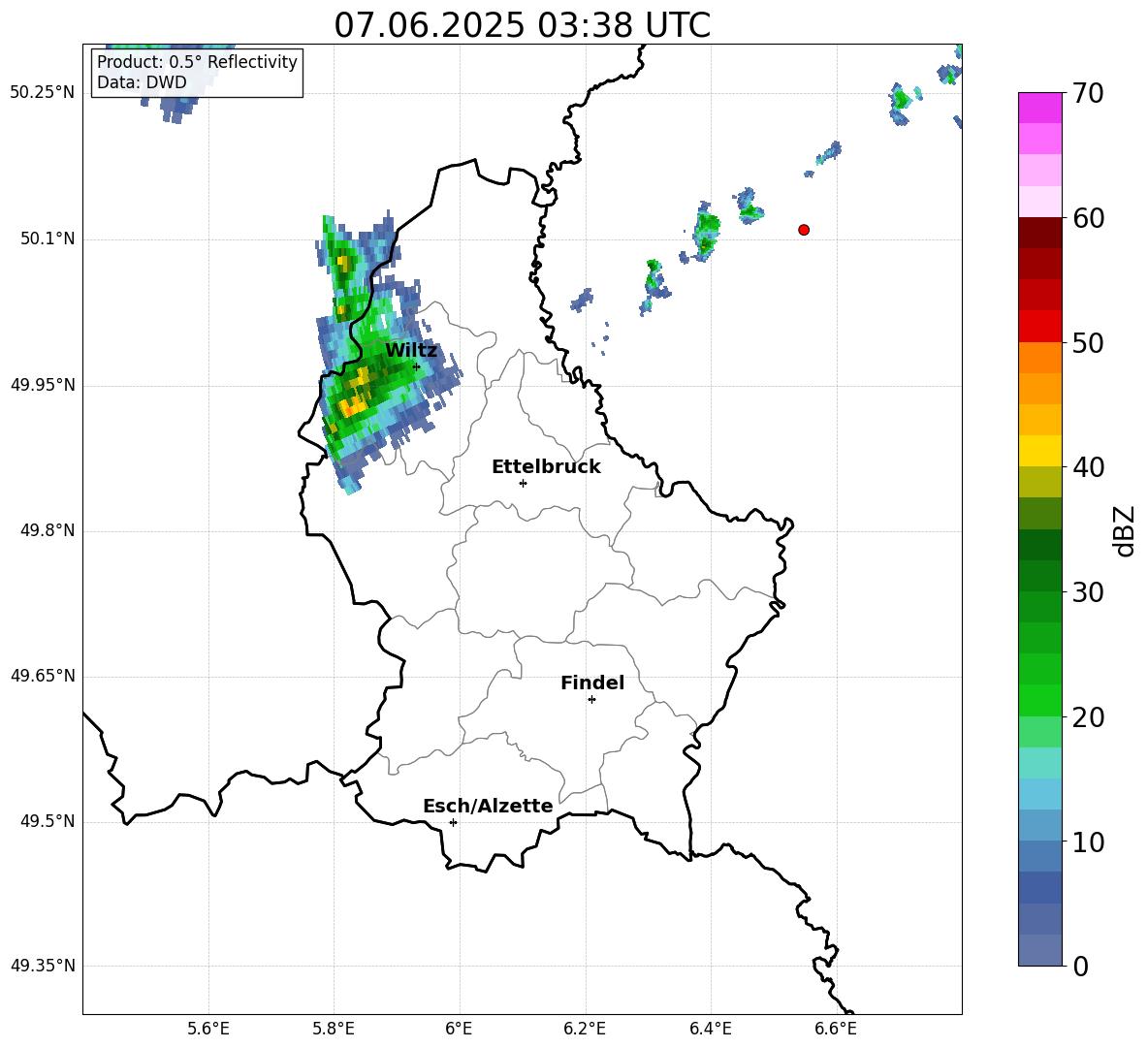The width and height of the screenshot is (1148, 1048).
Task: Click the 30 value on the colorbar
Action: click(1088, 592)
